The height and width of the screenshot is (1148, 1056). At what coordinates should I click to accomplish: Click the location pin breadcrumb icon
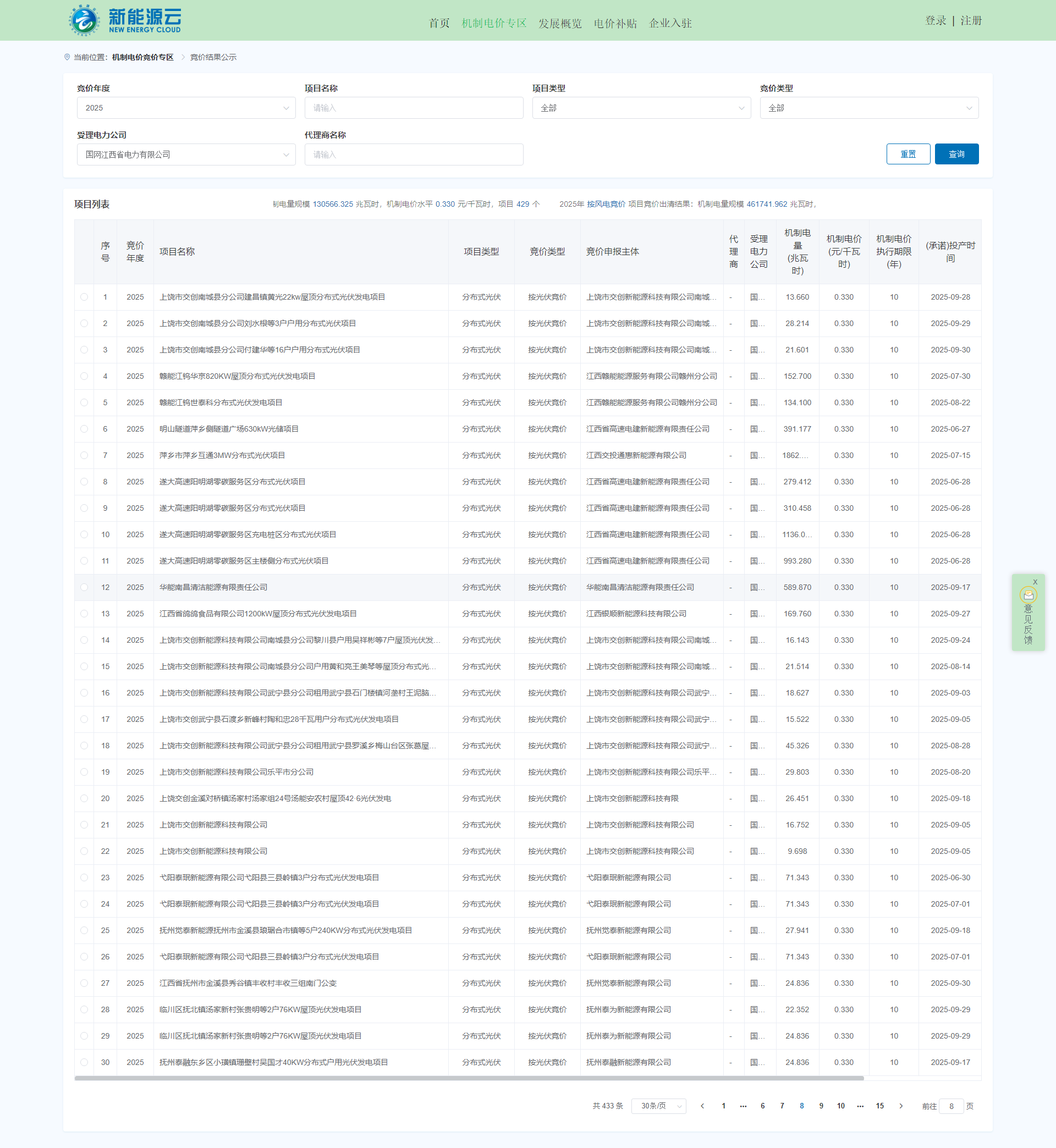(x=67, y=57)
